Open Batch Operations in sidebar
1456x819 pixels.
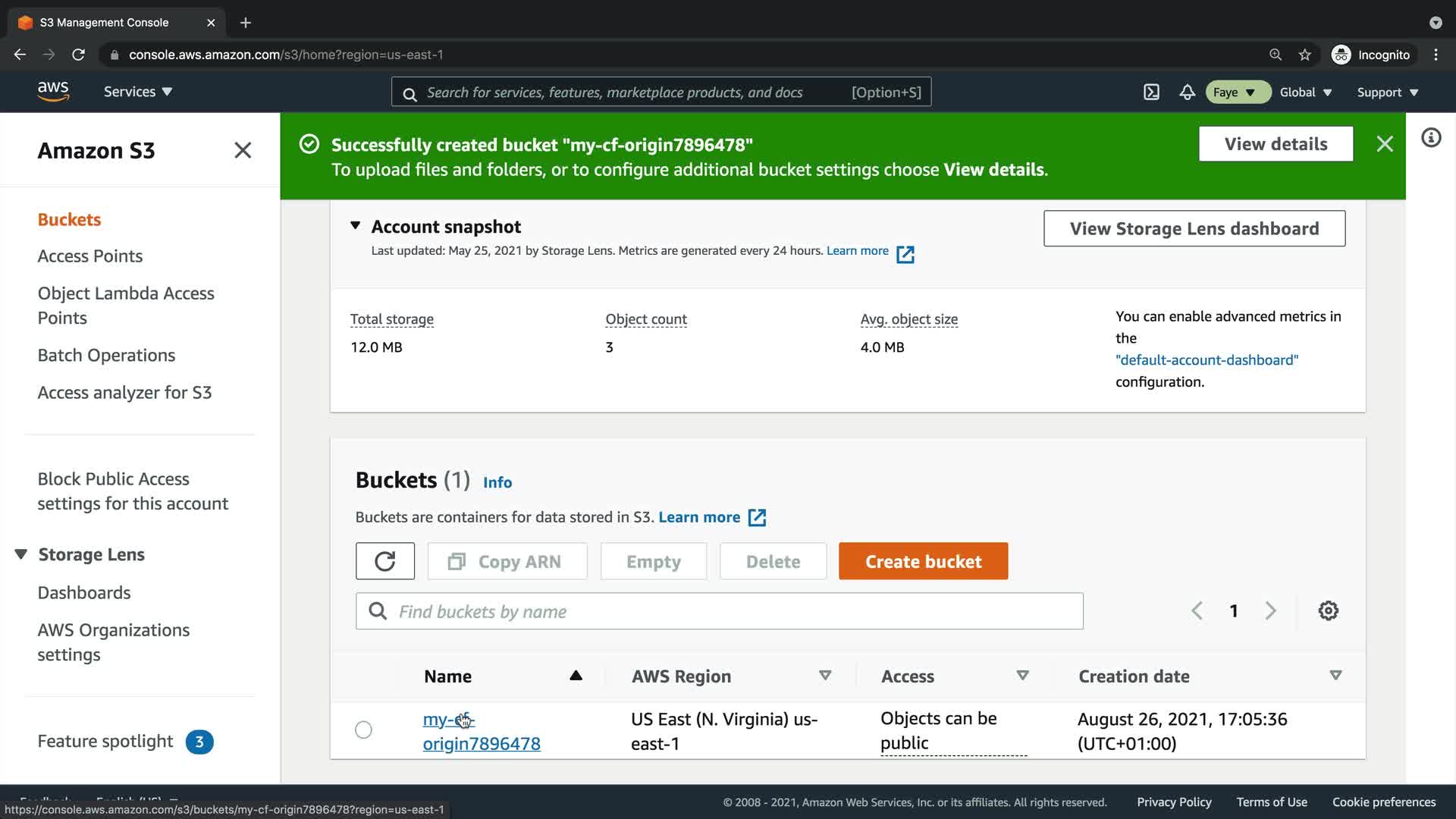106,355
